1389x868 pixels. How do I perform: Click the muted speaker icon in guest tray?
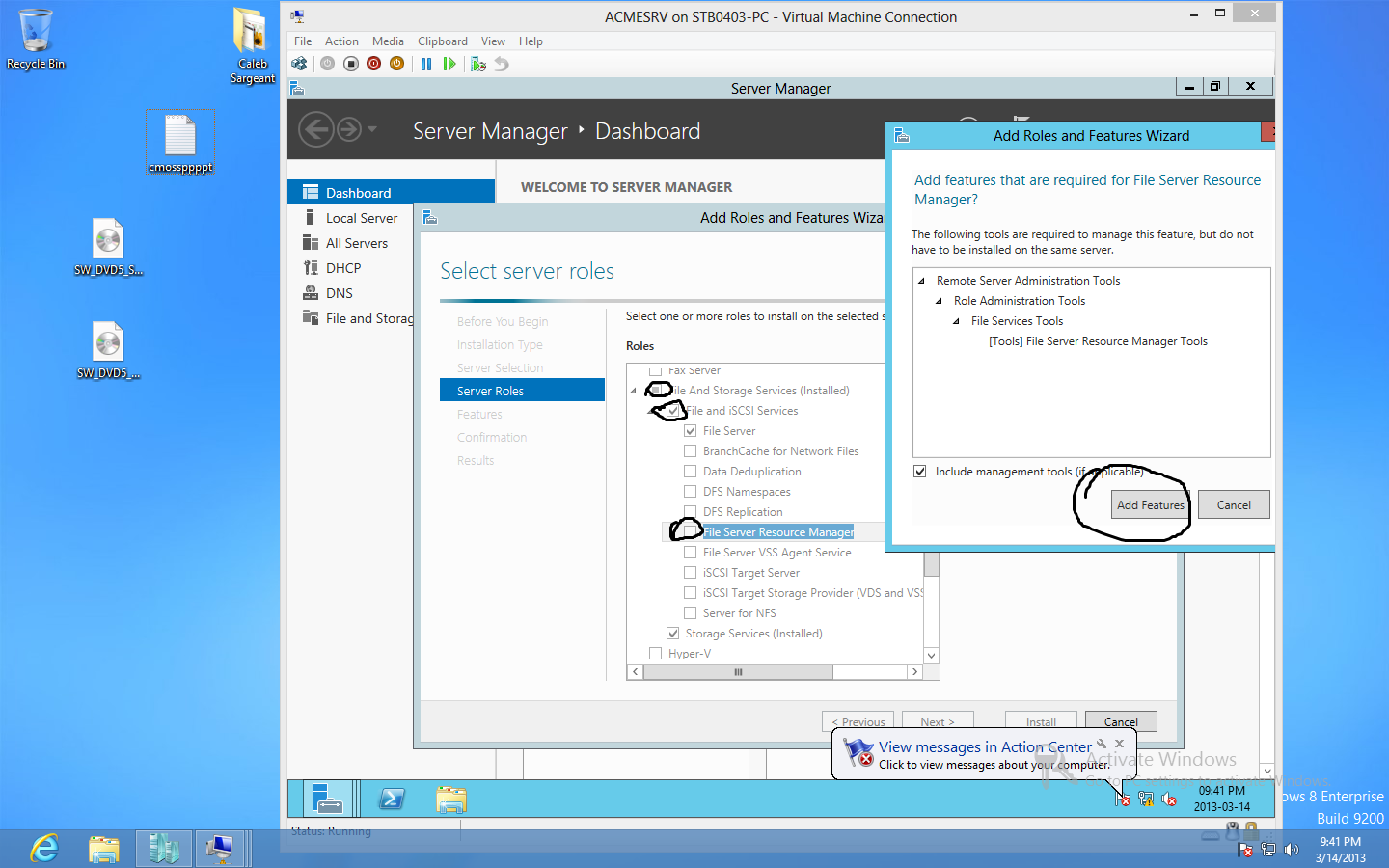[1169, 799]
